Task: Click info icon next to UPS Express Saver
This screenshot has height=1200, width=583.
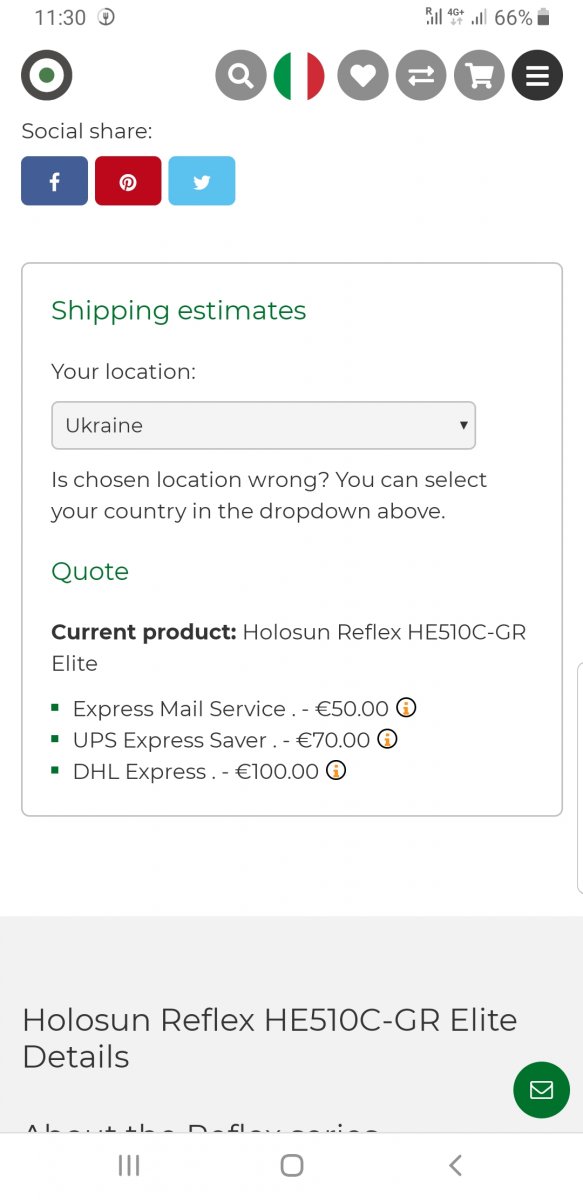Action: pos(388,739)
